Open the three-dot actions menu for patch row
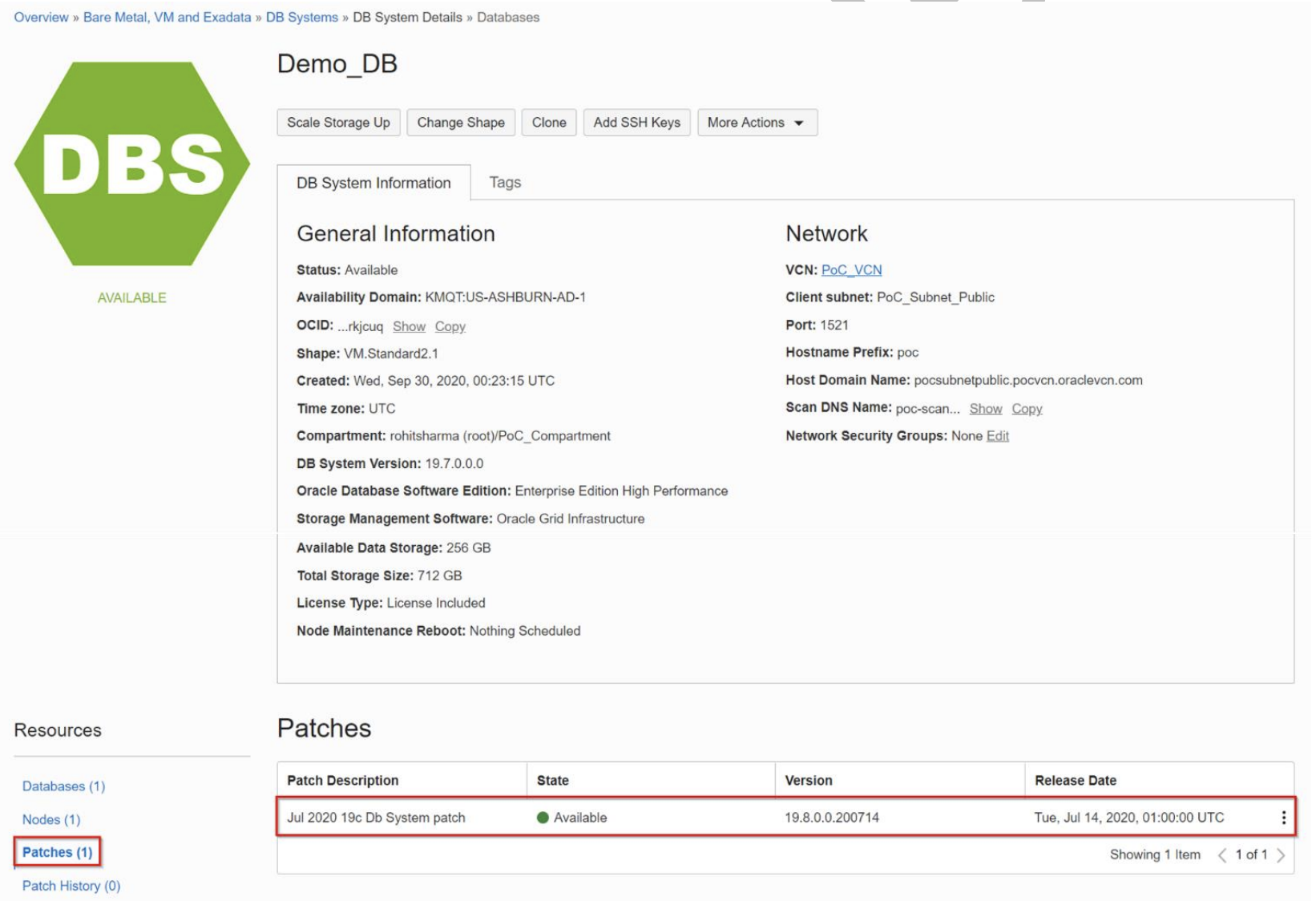1316x901 pixels. click(x=1283, y=818)
